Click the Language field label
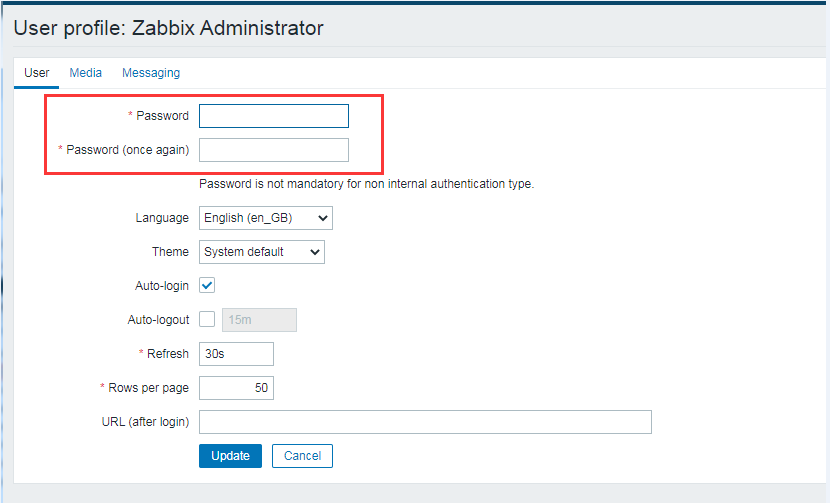The height and width of the screenshot is (503, 830). pyautogui.click(x=162, y=218)
